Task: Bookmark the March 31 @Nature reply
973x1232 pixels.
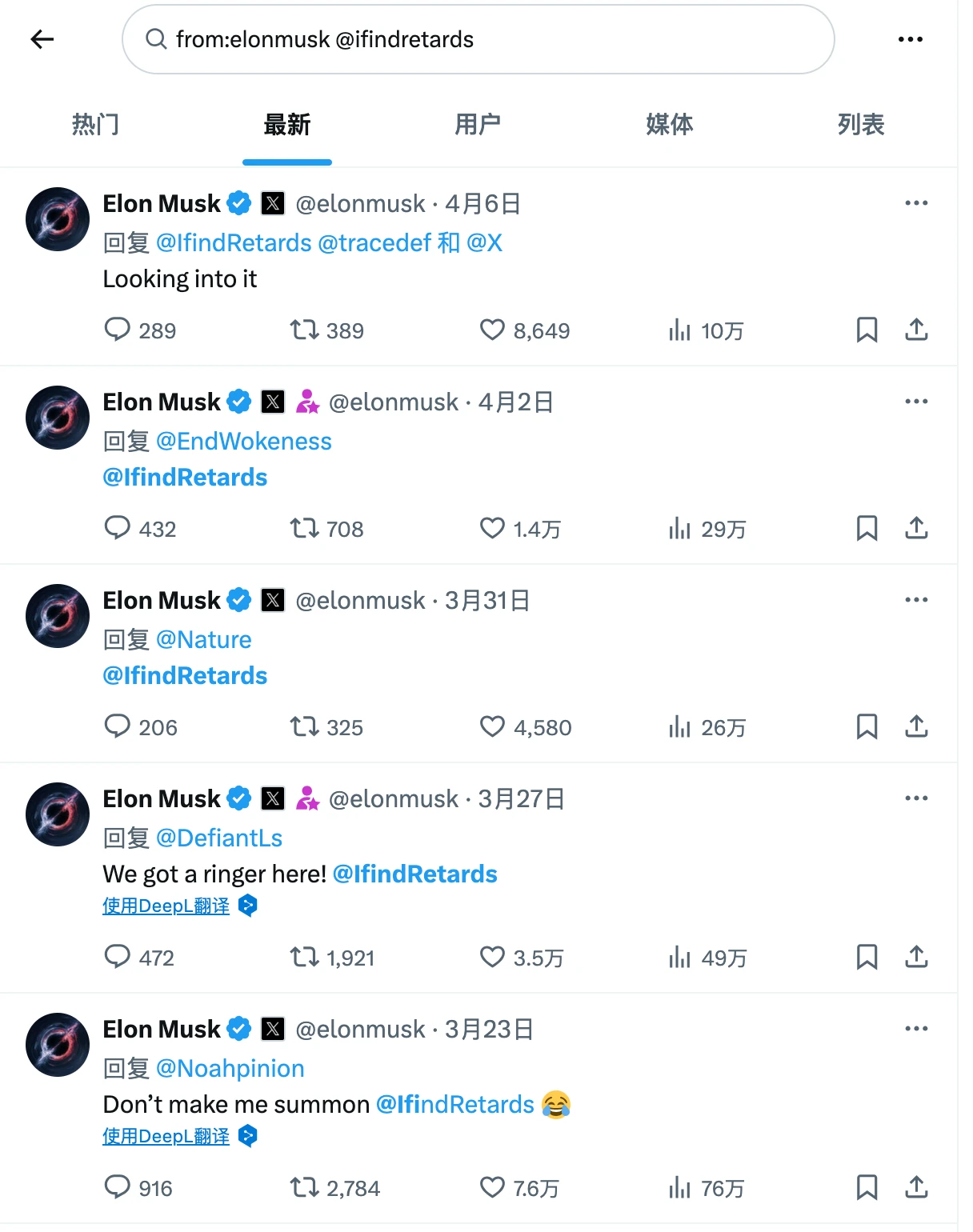Action: pyautogui.click(x=867, y=726)
